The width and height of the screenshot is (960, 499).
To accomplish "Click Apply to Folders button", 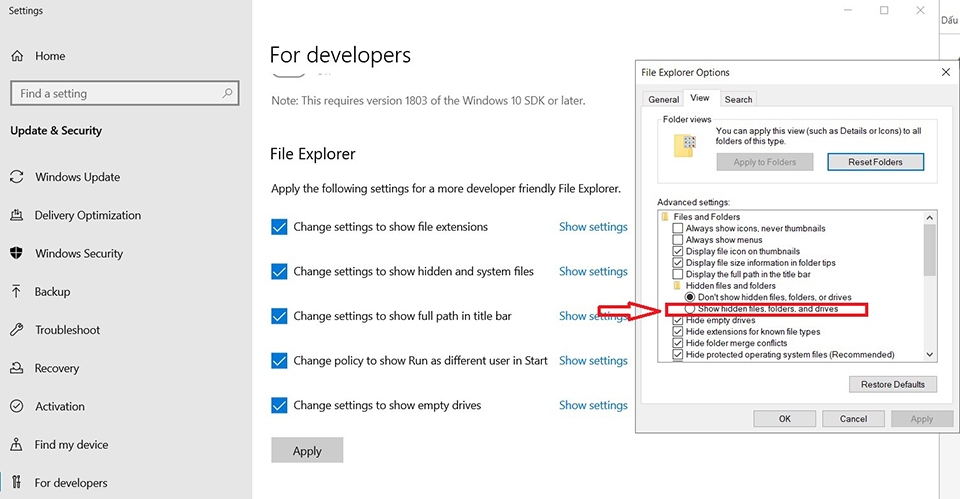I will coord(765,162).
